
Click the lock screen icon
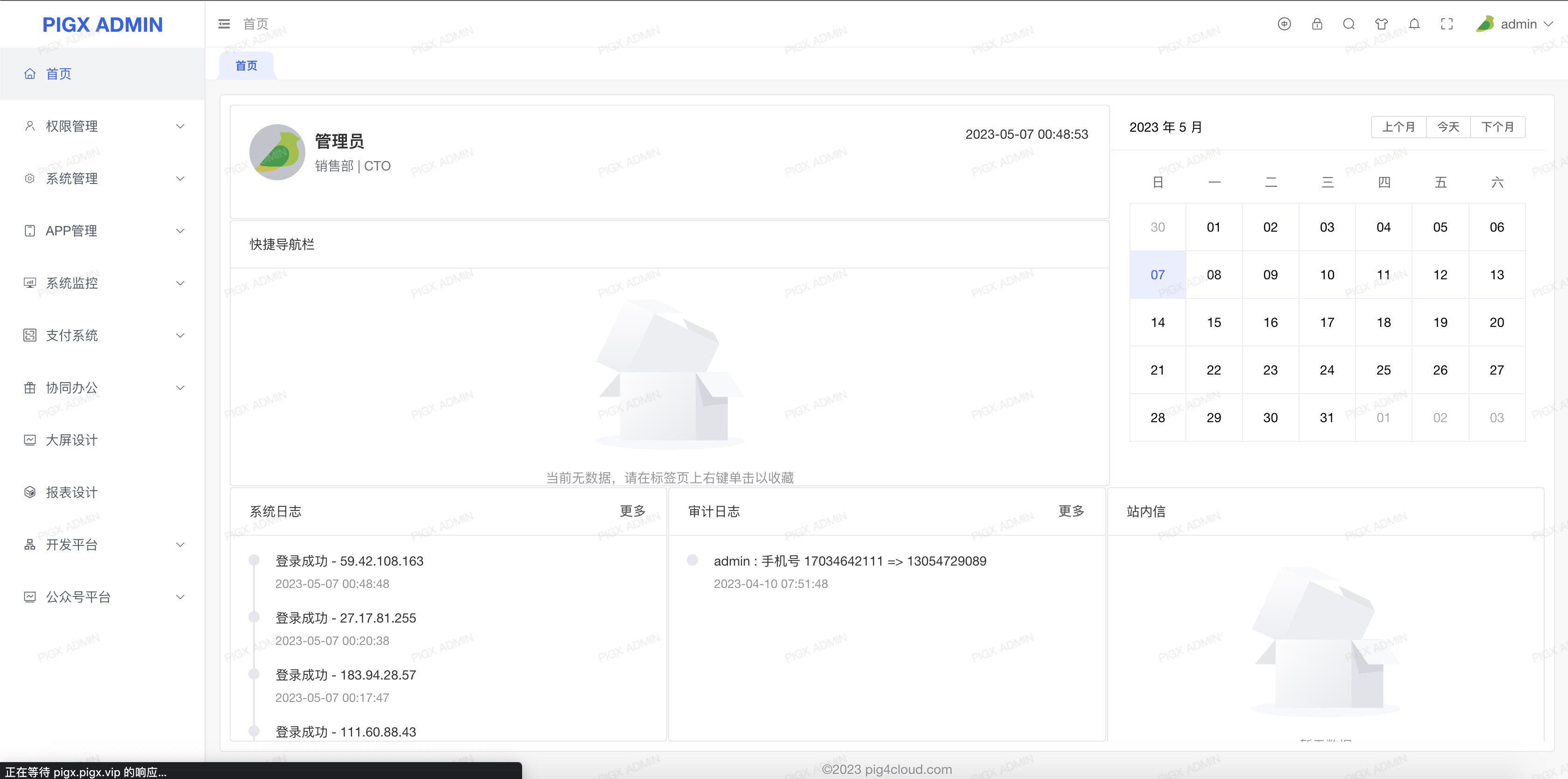tap(1317, 24)
